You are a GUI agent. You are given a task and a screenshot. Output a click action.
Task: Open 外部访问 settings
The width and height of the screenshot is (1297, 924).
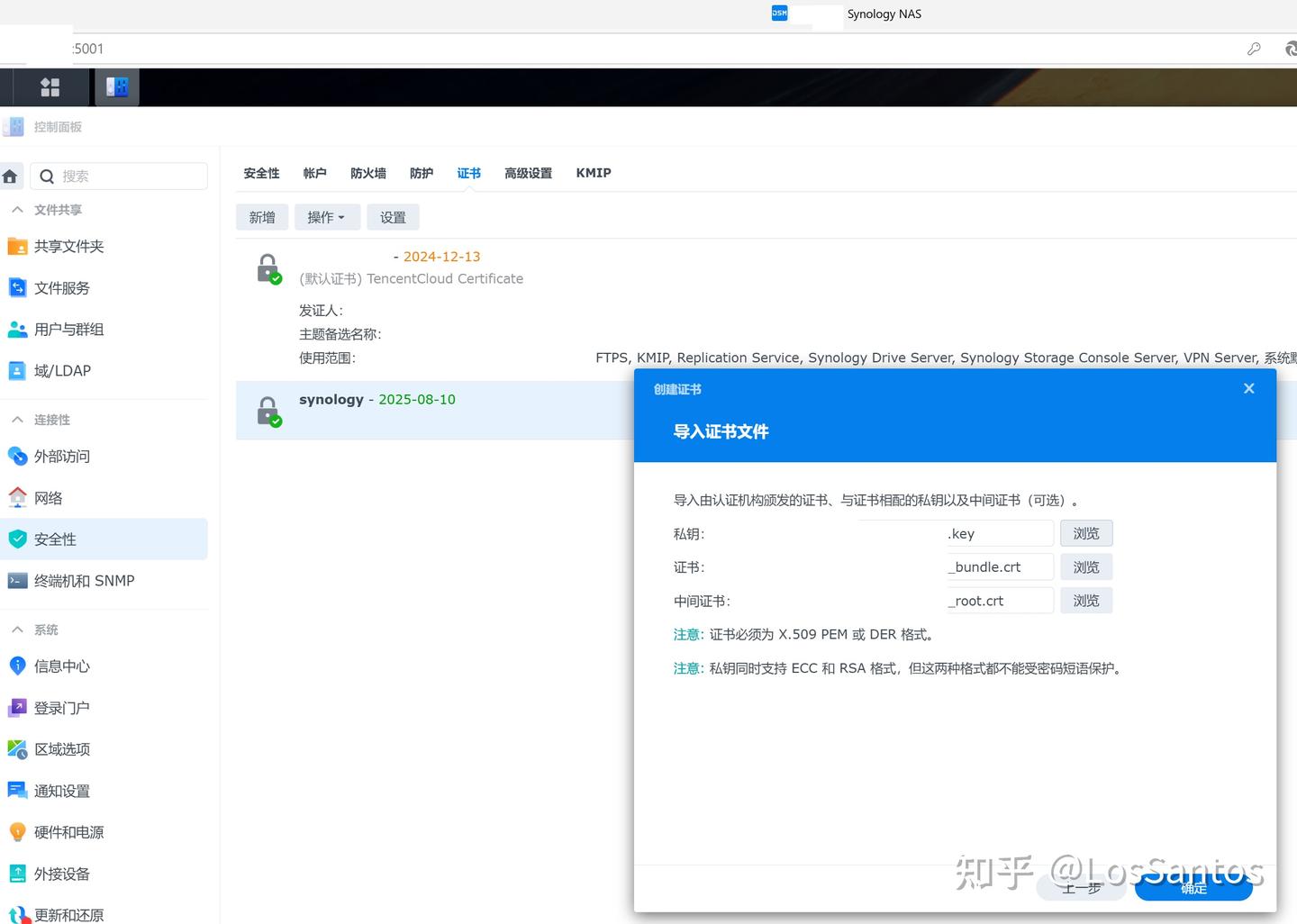click(x=61, y=457)
